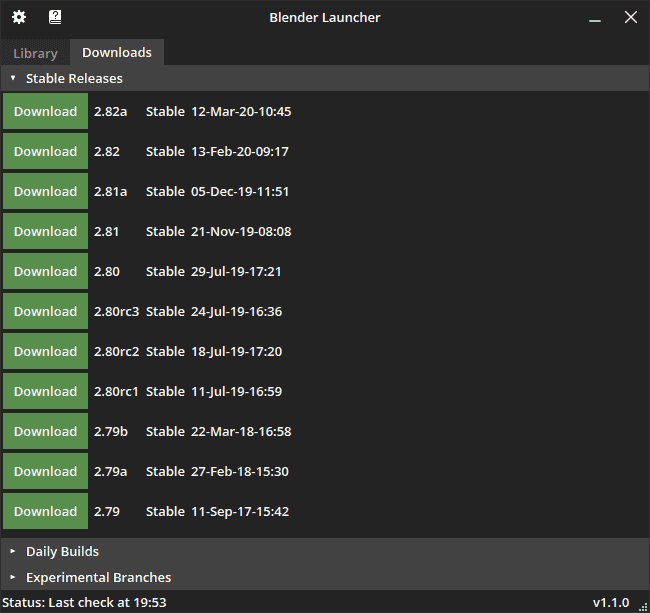The width and height of the screenshot is (650, 613).
Task: Click the 2.80rc1 version label
Action: (x=116, y=392)
